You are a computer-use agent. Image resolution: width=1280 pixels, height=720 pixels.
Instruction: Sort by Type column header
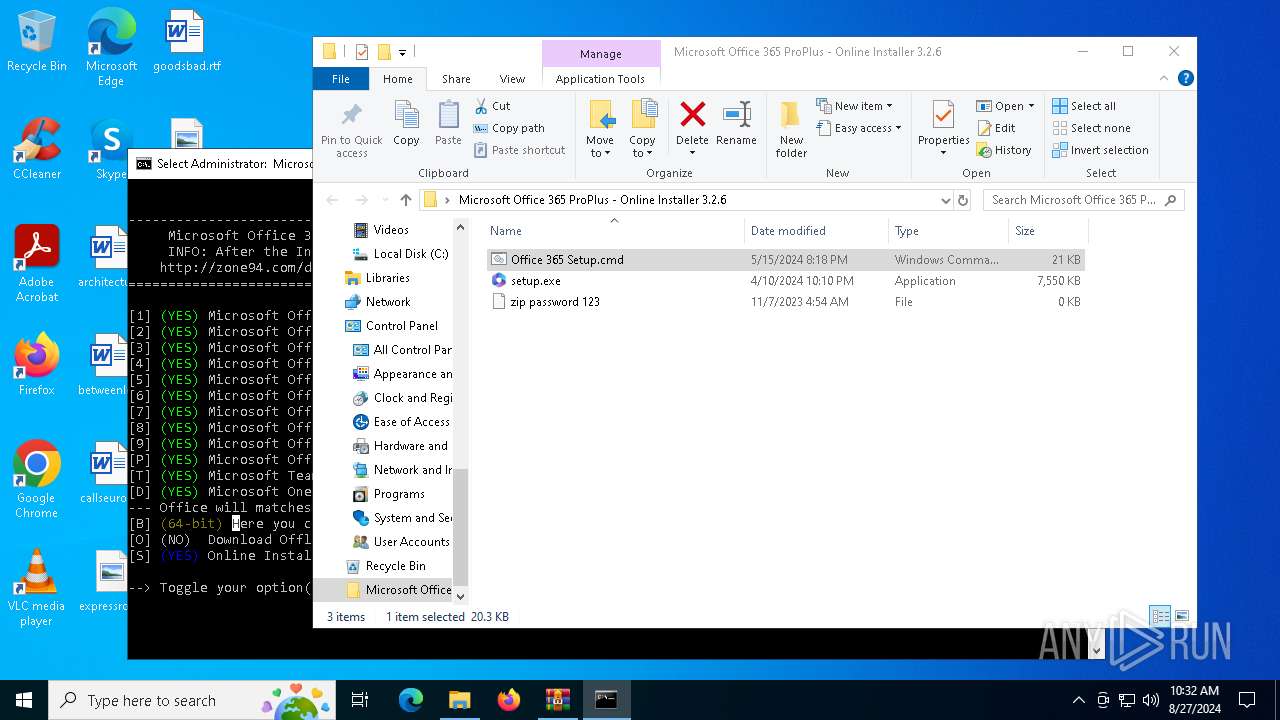point(948,231)
